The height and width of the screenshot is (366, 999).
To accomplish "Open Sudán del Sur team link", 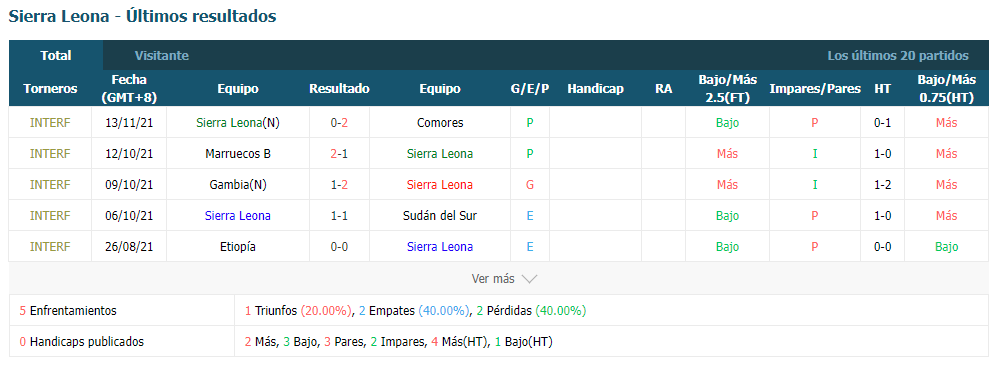I will click(x=440, y=216).
